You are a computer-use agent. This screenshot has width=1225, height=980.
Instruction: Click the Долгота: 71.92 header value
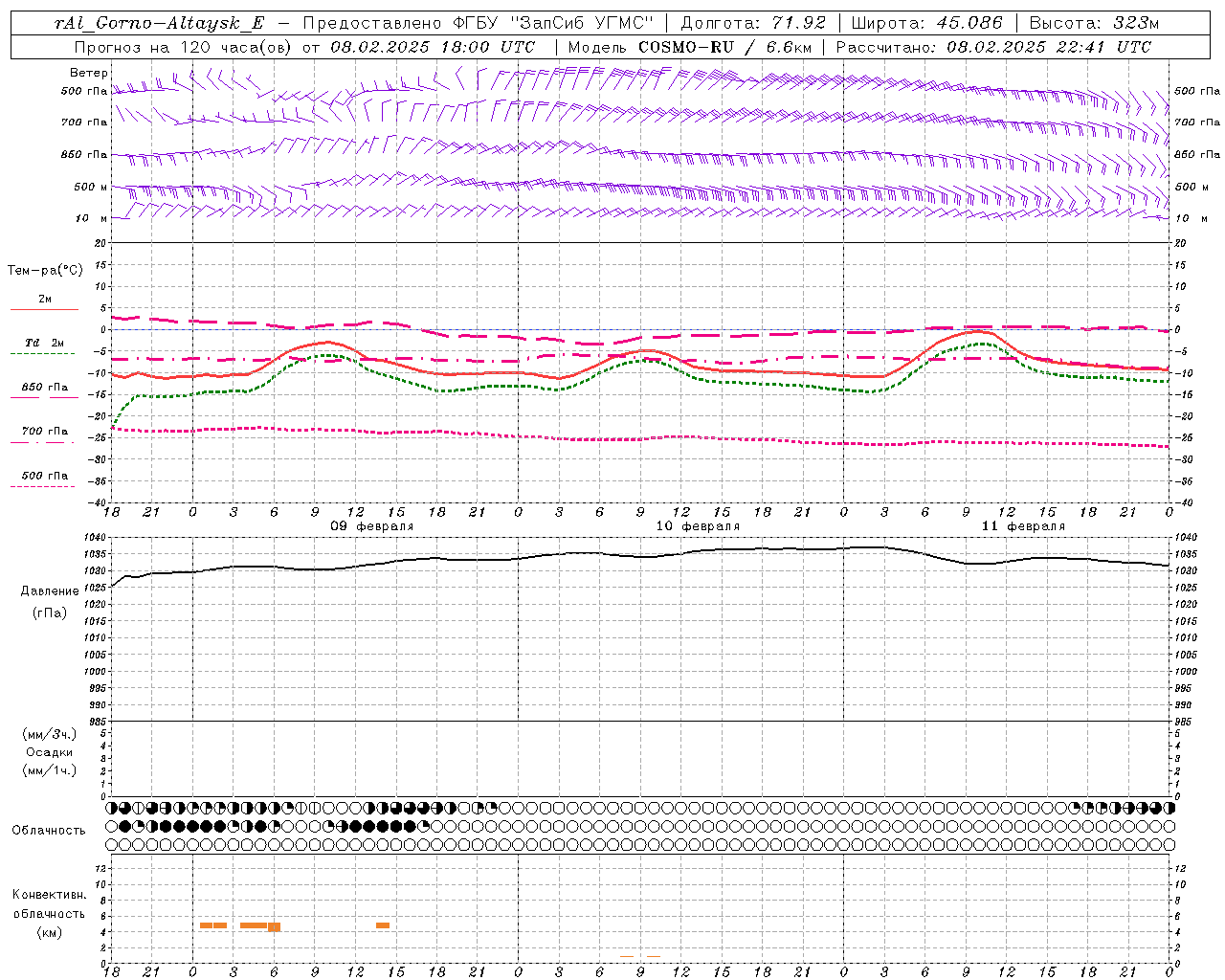click(753, 23)
